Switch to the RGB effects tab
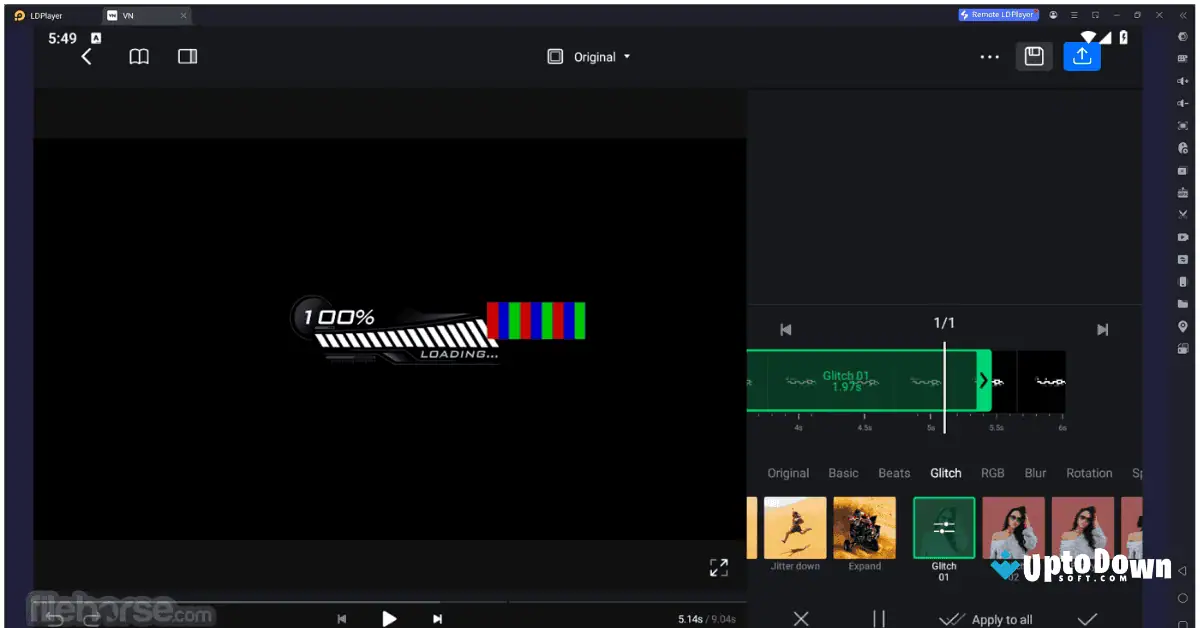This screenshot has width=1200, height=628. (x=993, y=472)
